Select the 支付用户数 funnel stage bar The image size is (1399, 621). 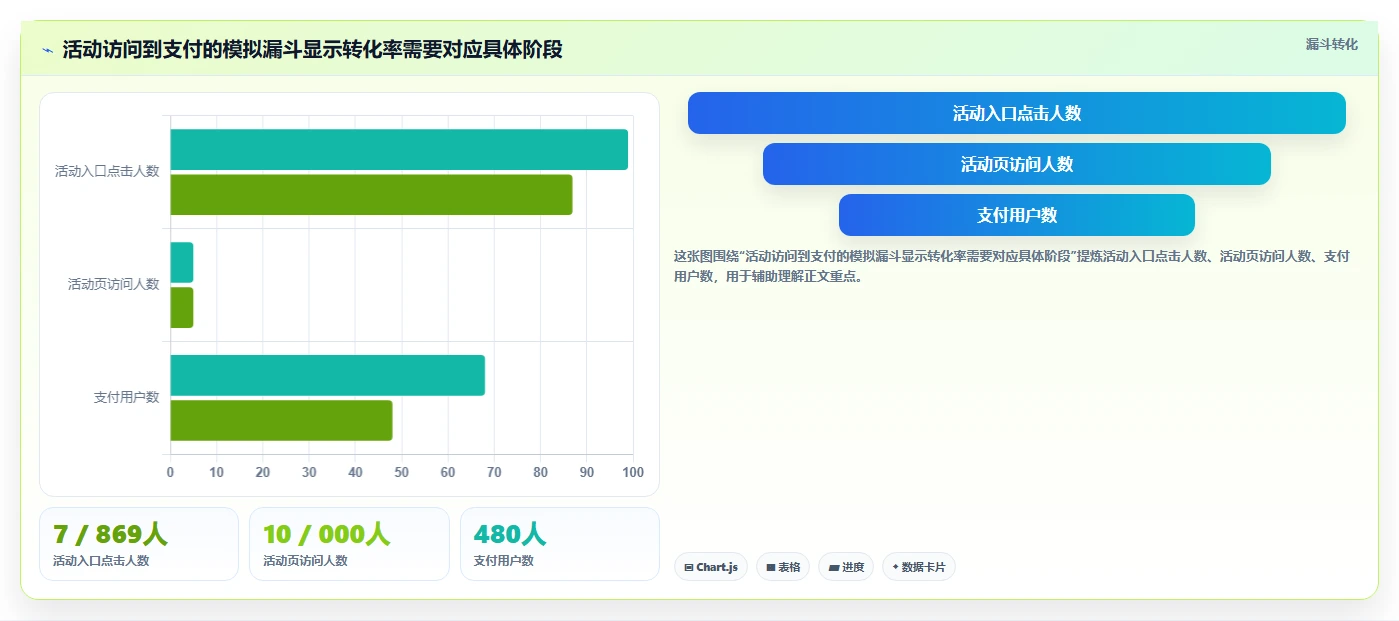(1016, 215)
